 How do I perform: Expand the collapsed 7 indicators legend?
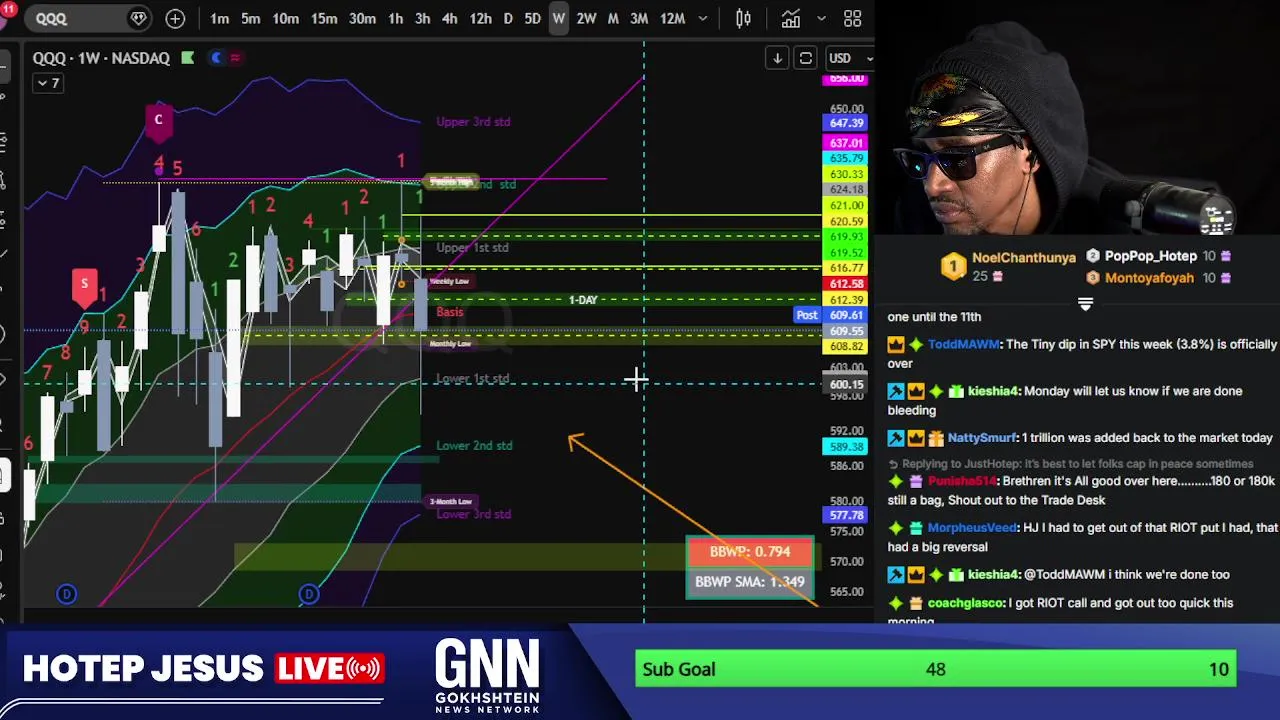coord(48,83)
